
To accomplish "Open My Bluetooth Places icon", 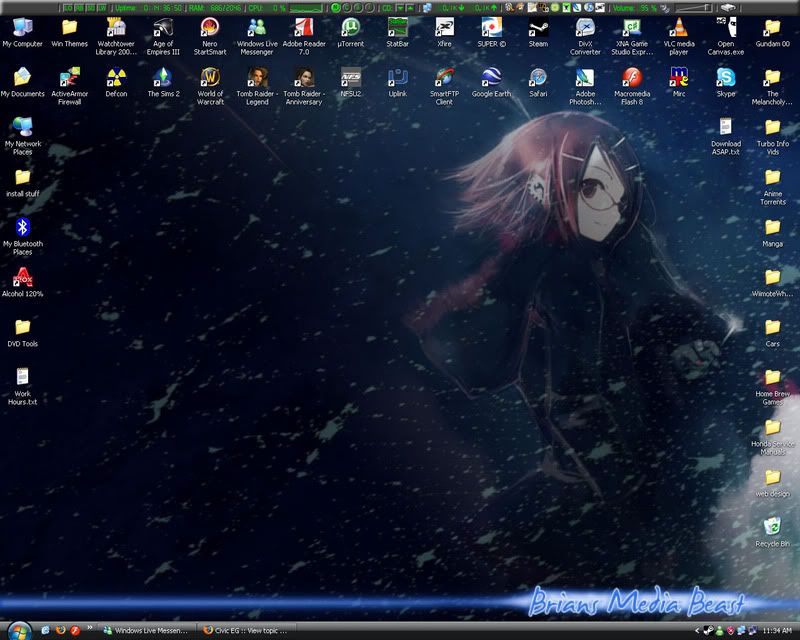I will 22,236.
